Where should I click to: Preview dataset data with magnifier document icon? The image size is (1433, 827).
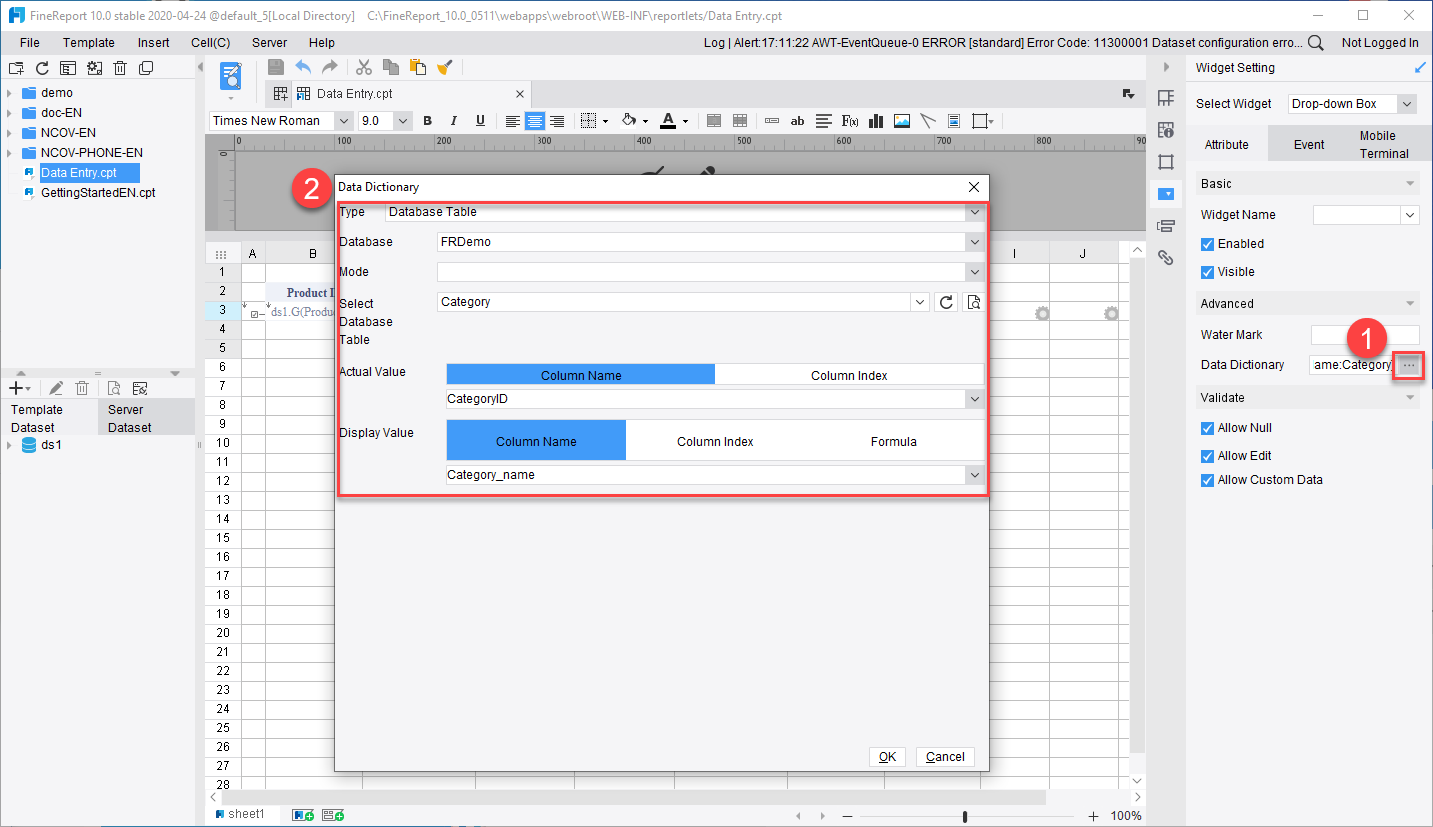[x=114, y=387]
